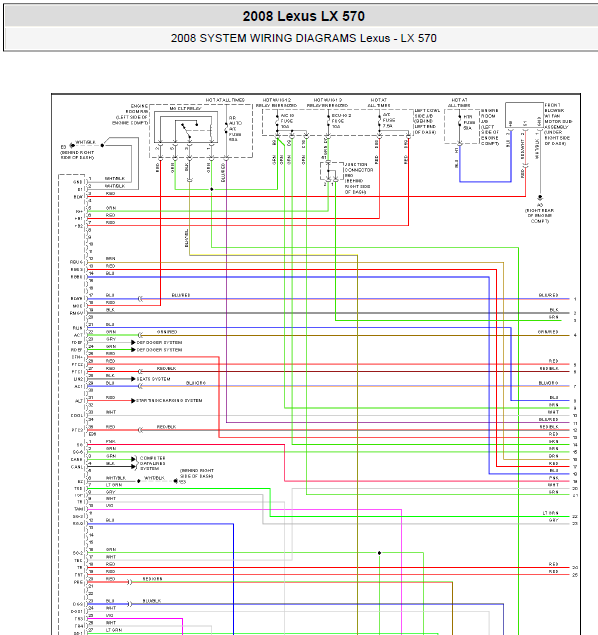
Task: Click the RED/BLK label on pin 35 wire
Action: pyautogui.click(x=166, y=427)
